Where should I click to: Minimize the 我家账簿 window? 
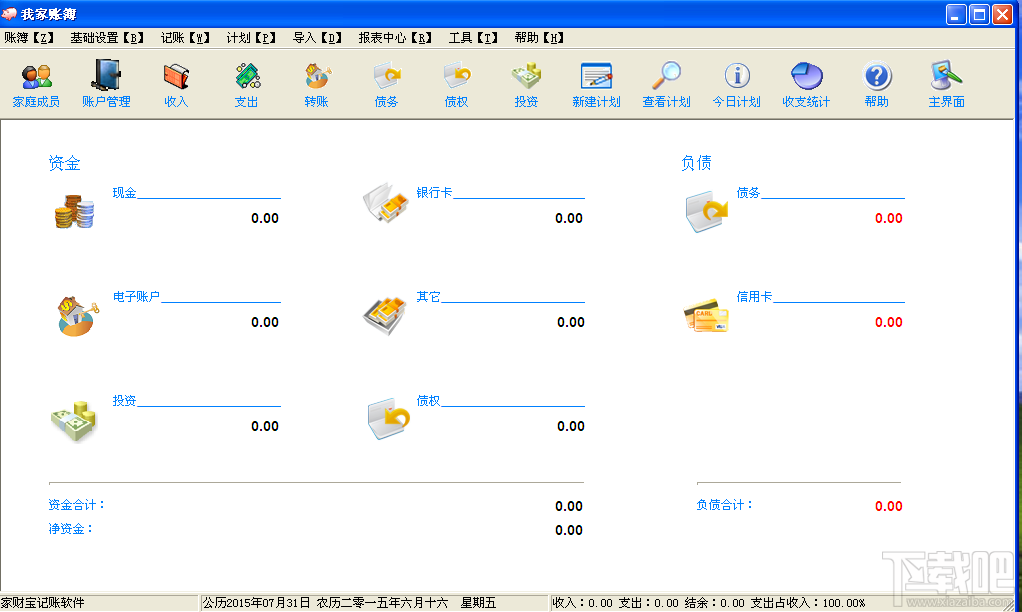(956, 14)
